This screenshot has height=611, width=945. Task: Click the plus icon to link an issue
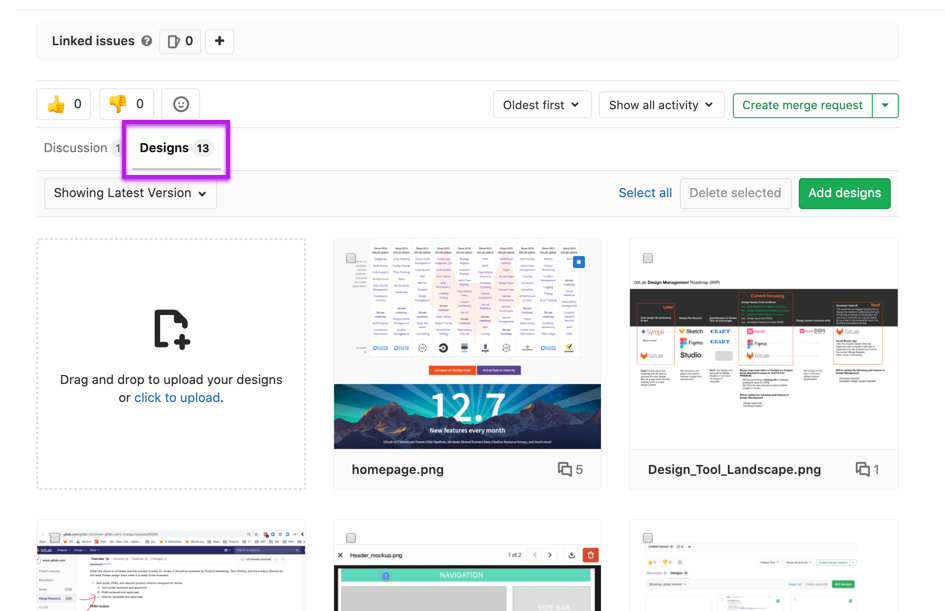pos(219,41)
